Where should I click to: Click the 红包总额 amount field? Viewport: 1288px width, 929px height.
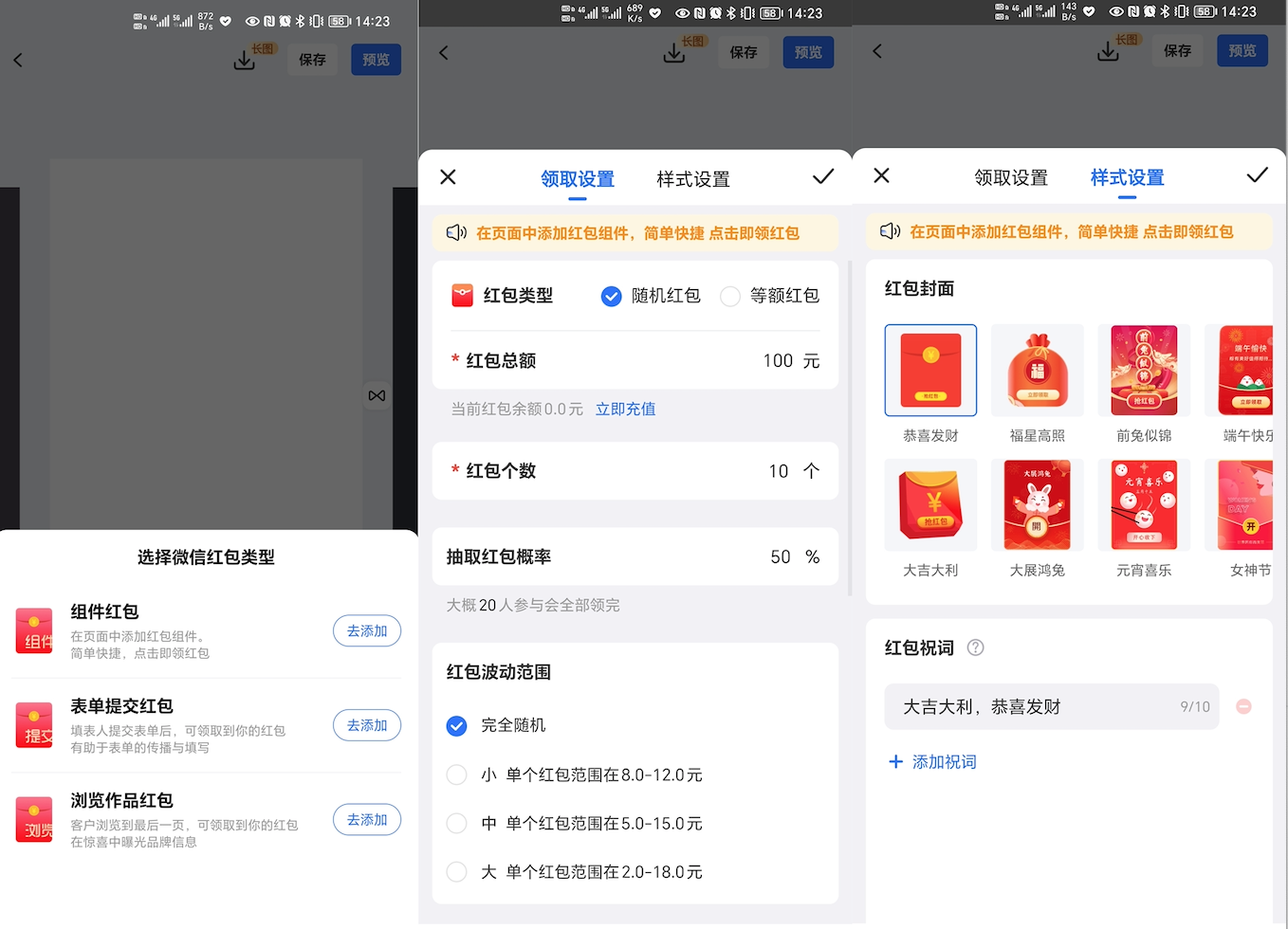pos(777,360)
